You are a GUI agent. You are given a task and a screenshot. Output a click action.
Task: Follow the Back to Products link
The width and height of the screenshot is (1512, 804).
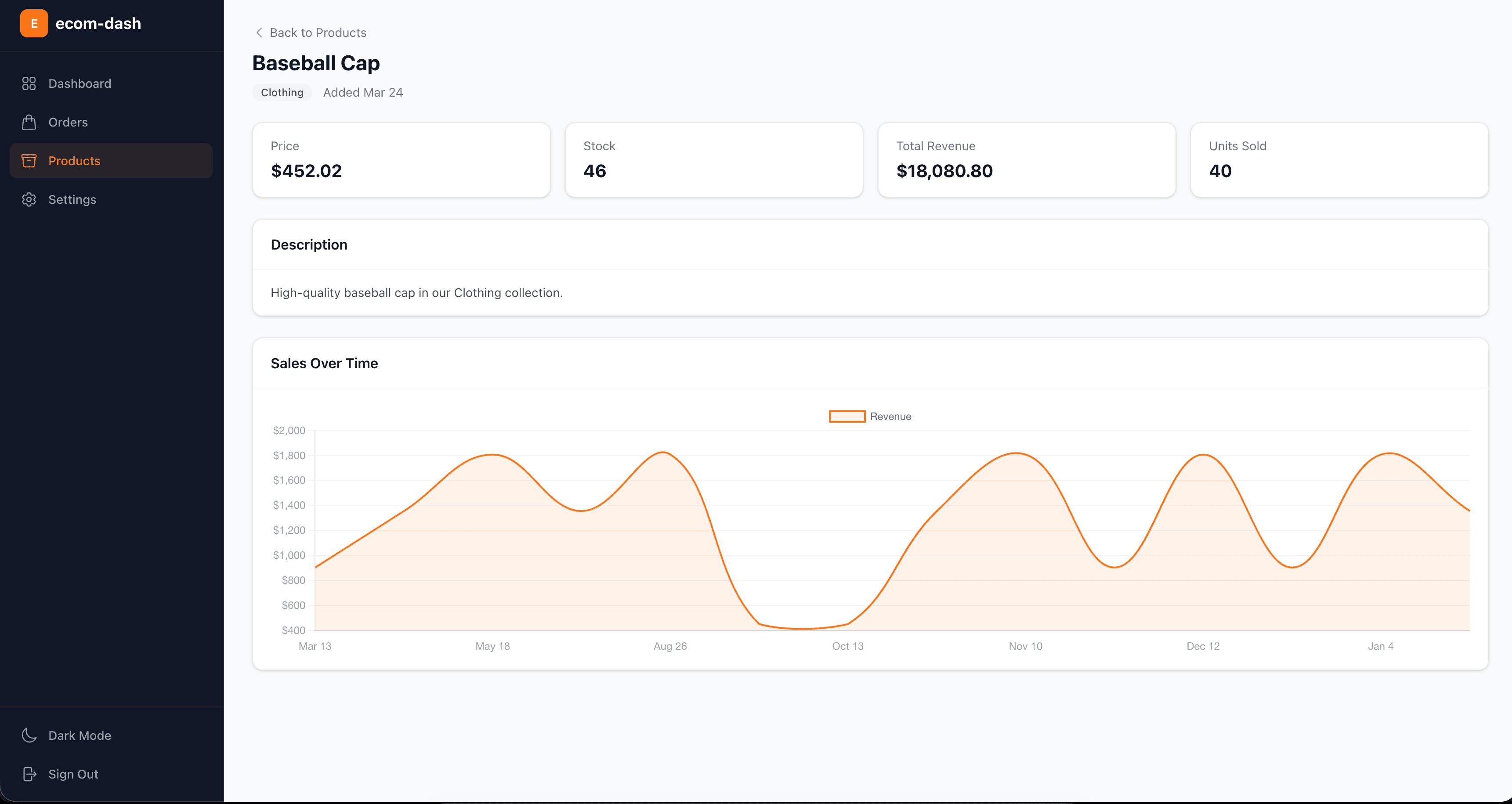point(318,33)
